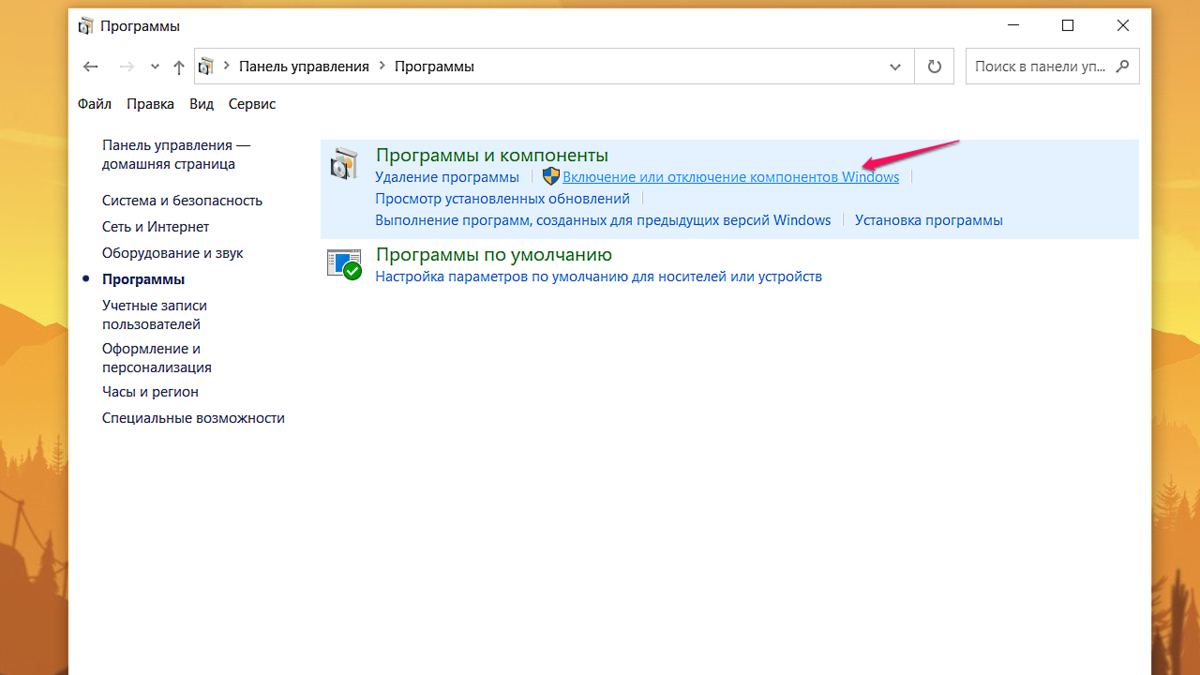
Task: Expand recent locations next to forward arrow
Action: tap(154, 65)
